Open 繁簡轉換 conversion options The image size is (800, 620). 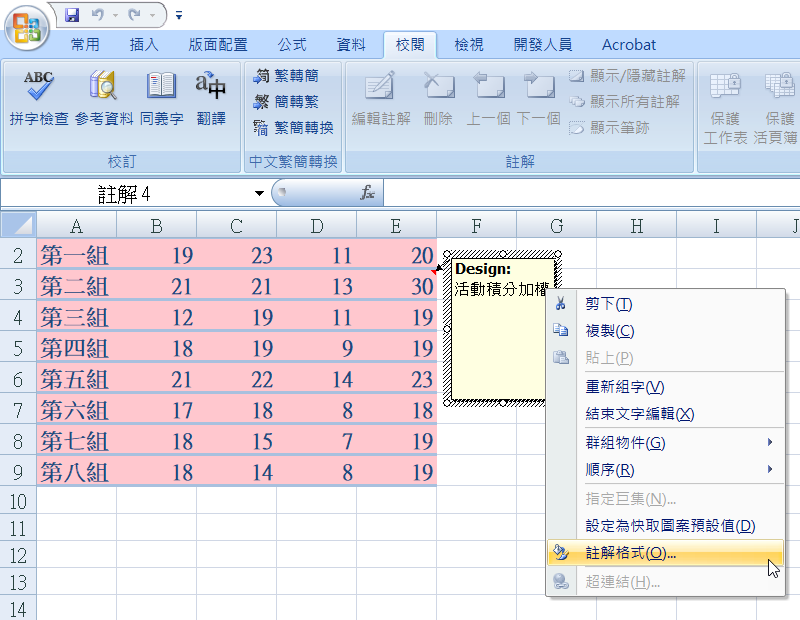coord(293,128)
